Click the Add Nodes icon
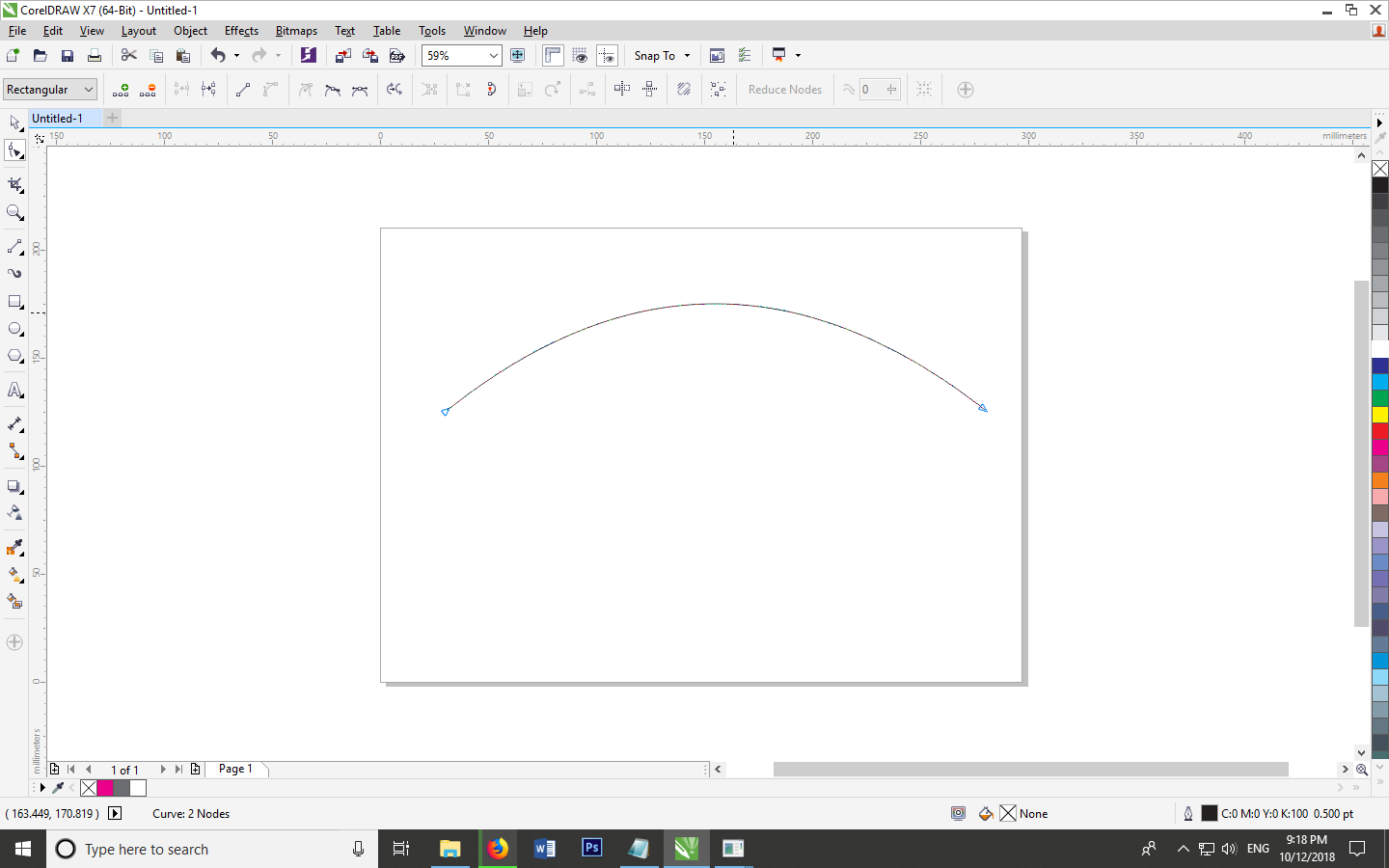Image resolution: width=1389 pixels, height=868 pixels. coord(121,90)
